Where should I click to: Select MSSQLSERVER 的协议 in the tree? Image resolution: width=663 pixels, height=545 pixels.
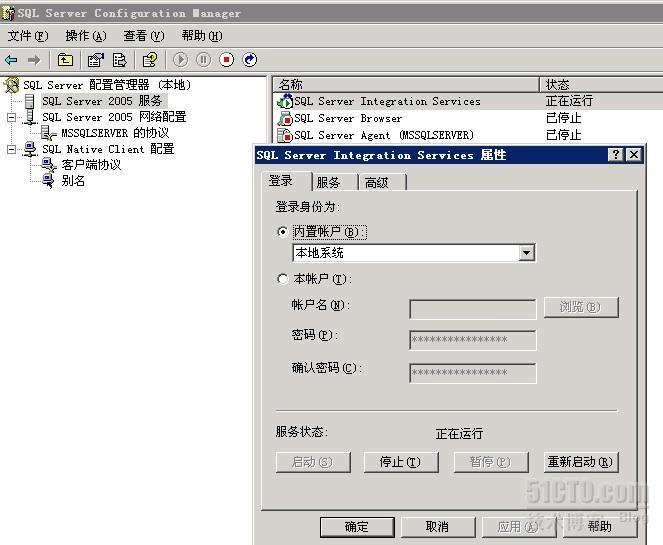115,133
